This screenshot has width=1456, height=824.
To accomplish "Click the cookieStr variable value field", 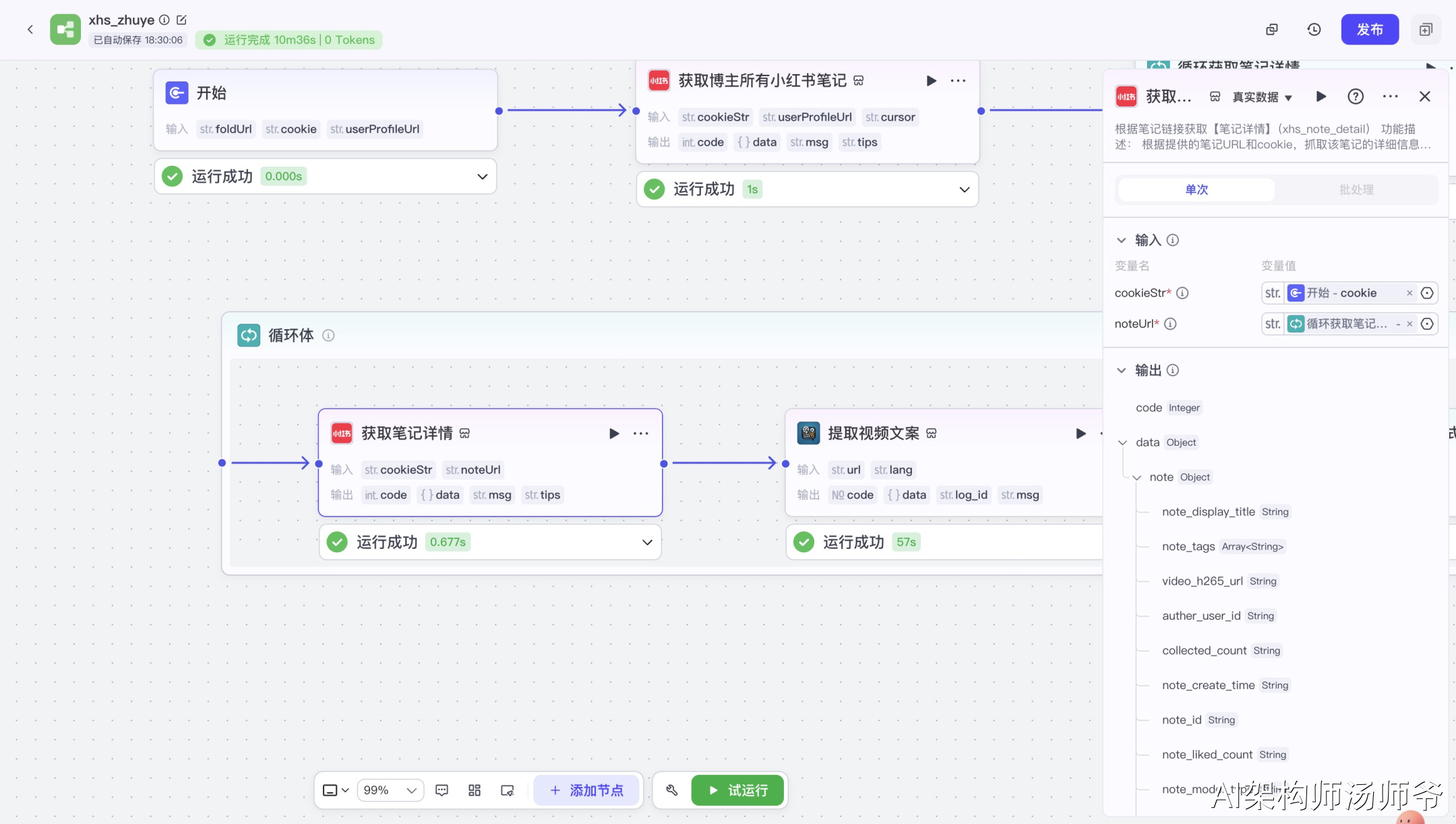I will (x=1341, y=293).
